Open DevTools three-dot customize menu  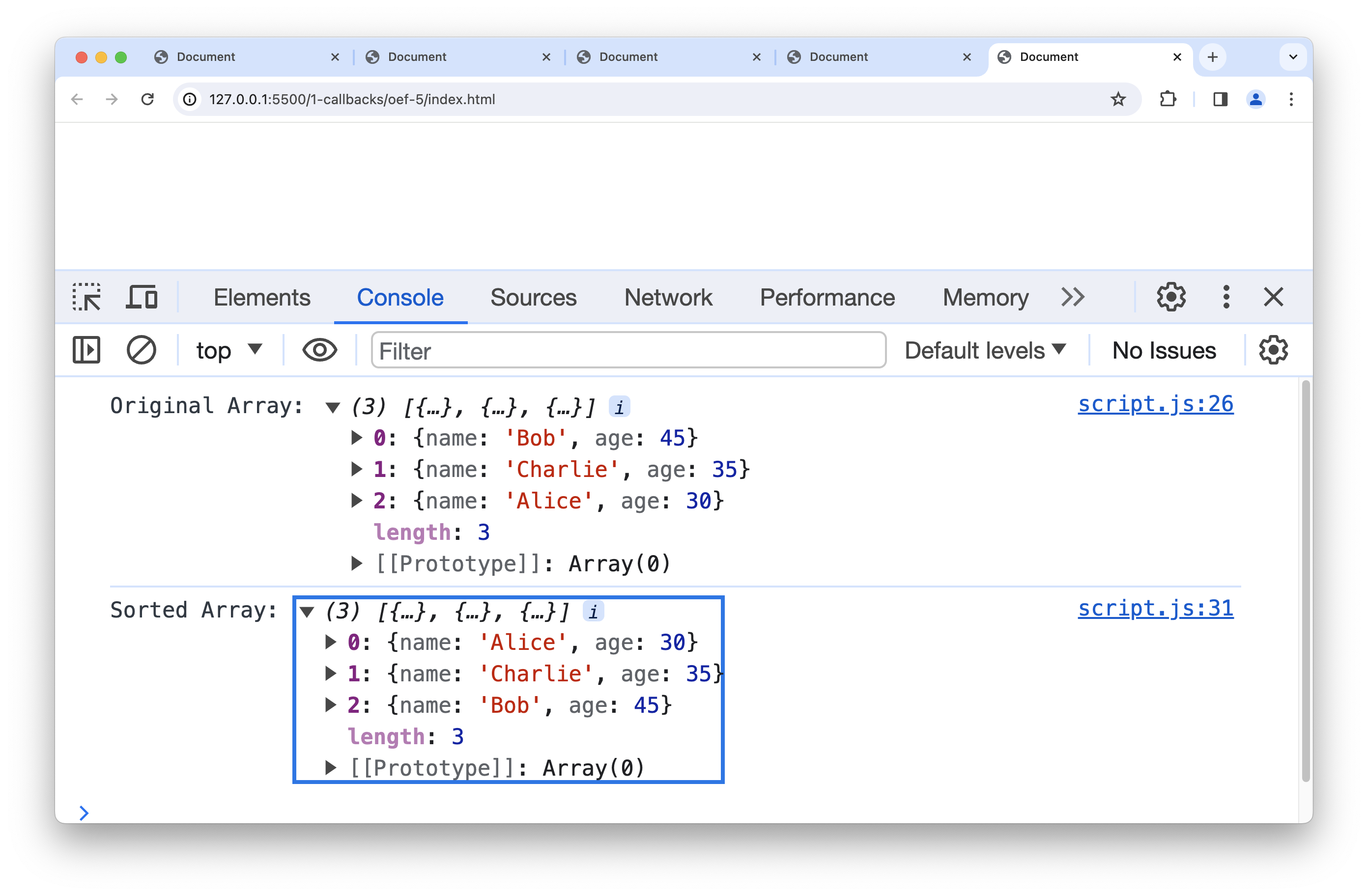click(1225, 297)
